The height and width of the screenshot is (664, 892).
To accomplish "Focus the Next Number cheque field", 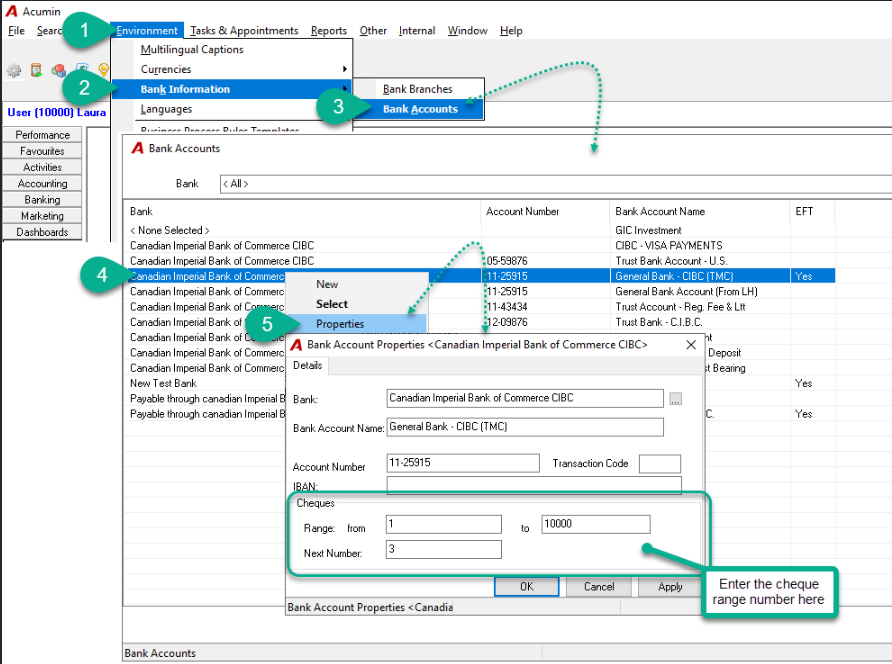I will click(444, 549).
